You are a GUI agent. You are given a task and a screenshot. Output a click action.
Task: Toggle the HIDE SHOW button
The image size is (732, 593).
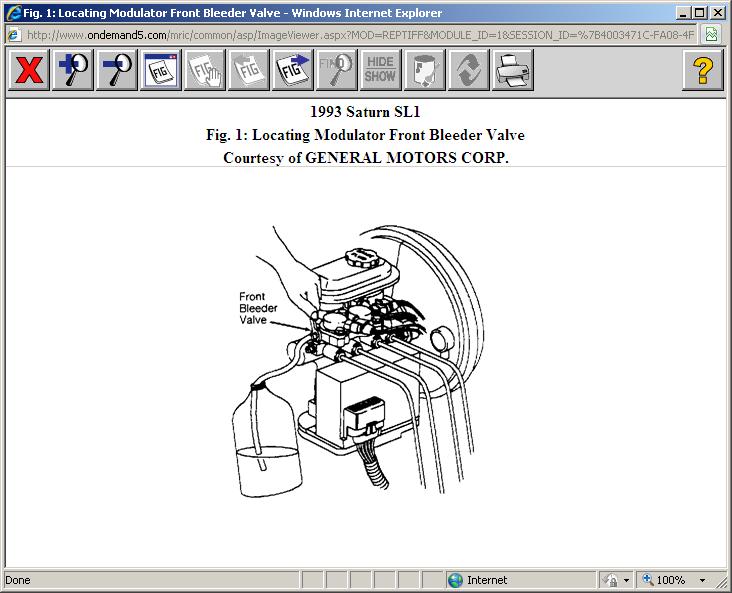click(x=380, y=70)
